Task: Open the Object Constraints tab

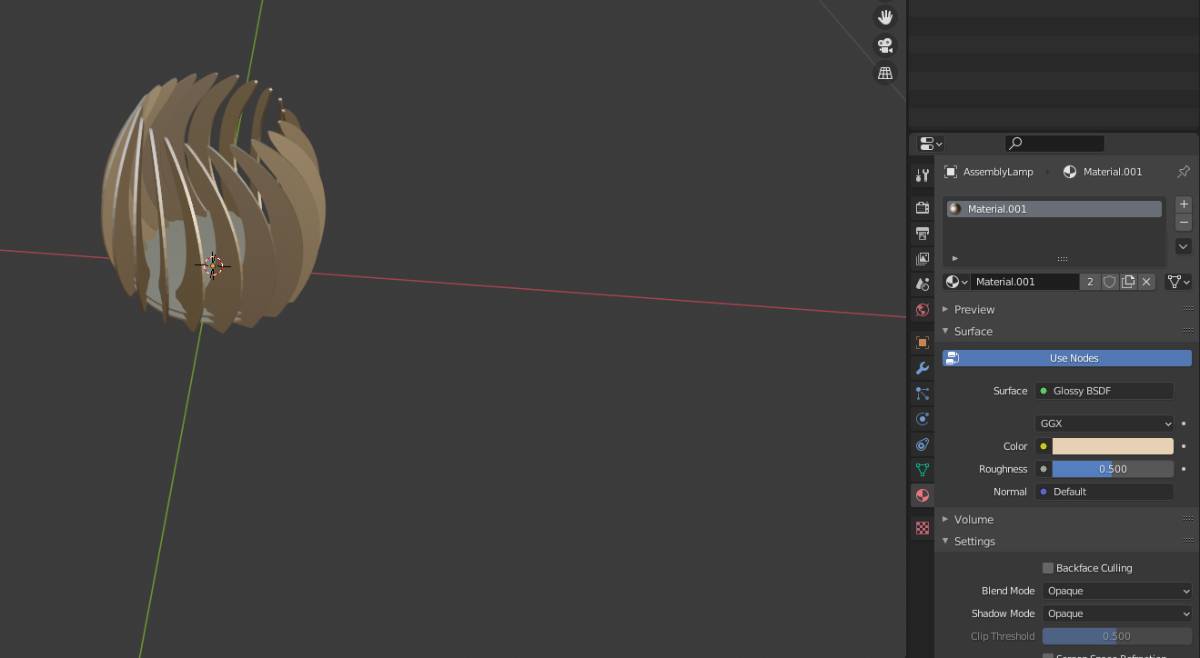Action: 922,444
